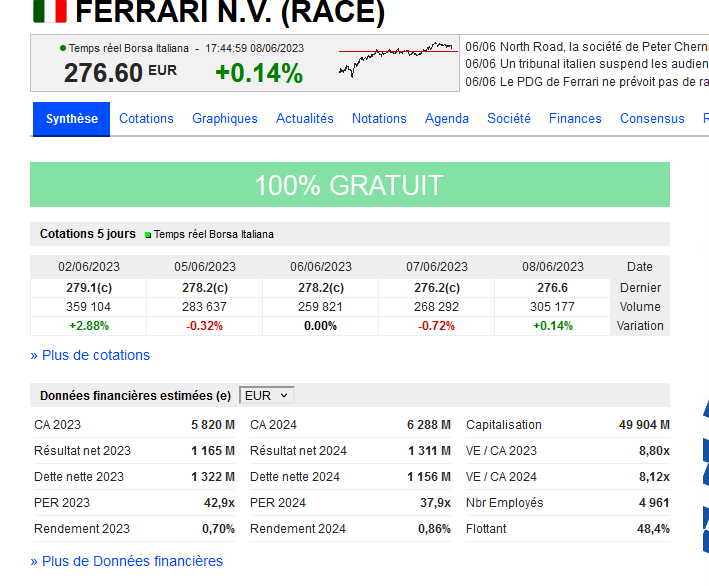Click the 05/06/2023 date header
This screenshot has height=586, width=709.
(205, 267)
